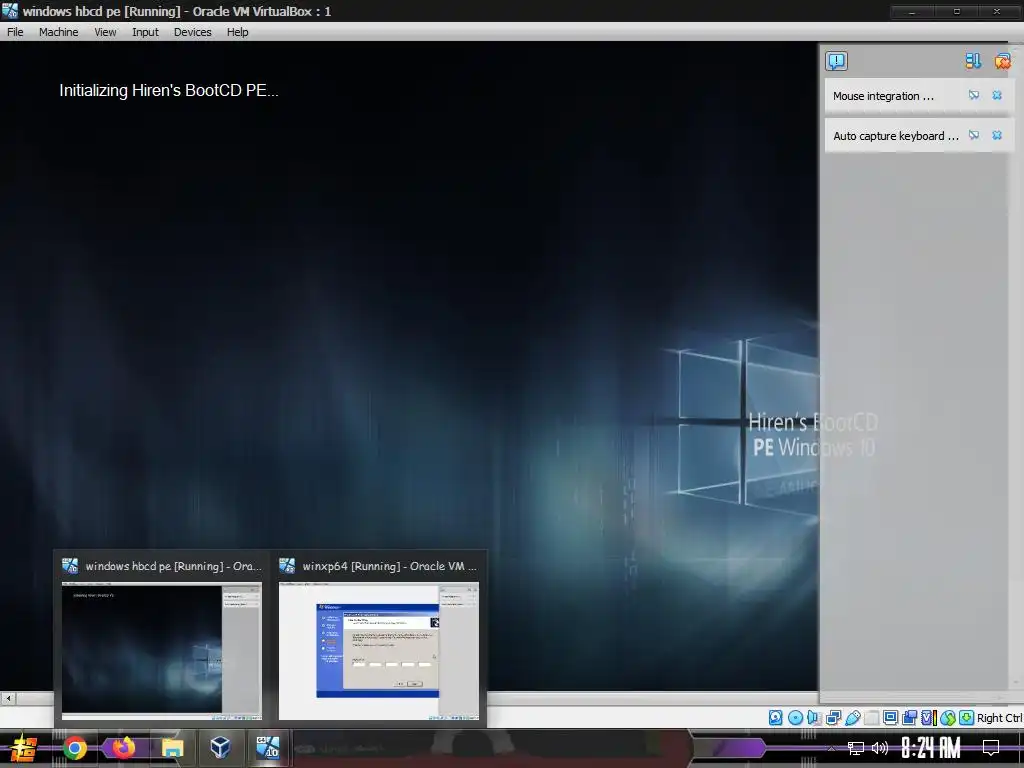Screen dimensions: 1024x768
Task: Dismiss the Mouse integration notification
Action: point(997,95)
